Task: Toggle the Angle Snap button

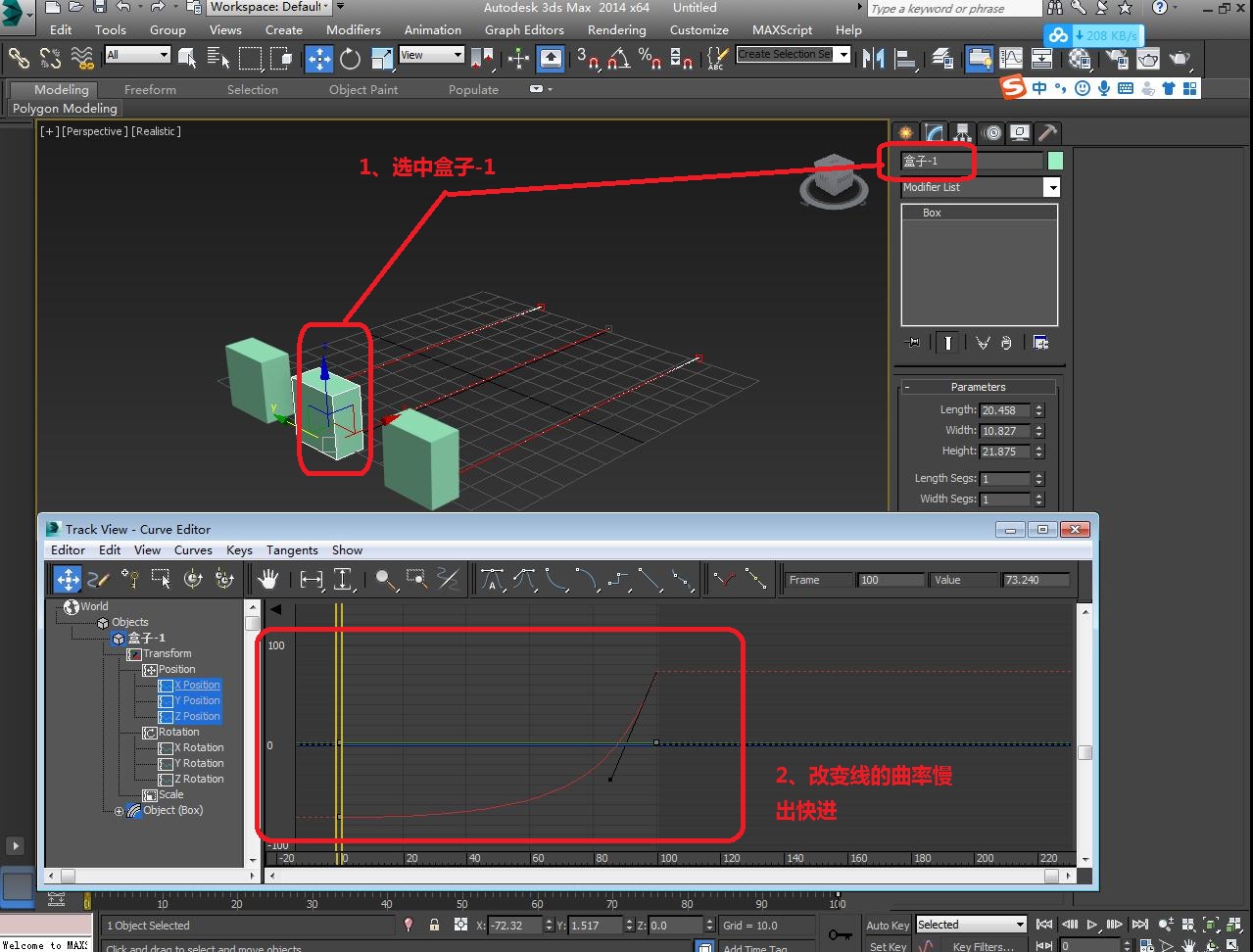Action: coord(618,59)
